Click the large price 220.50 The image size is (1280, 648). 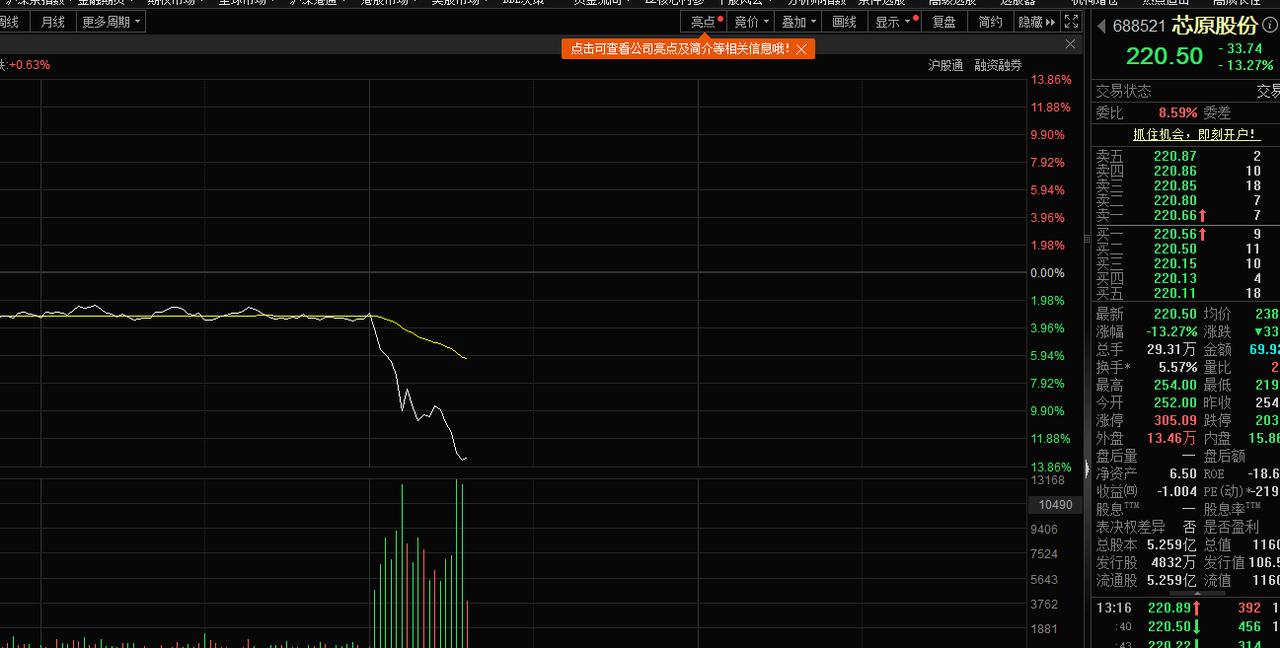click(1165, 56)
